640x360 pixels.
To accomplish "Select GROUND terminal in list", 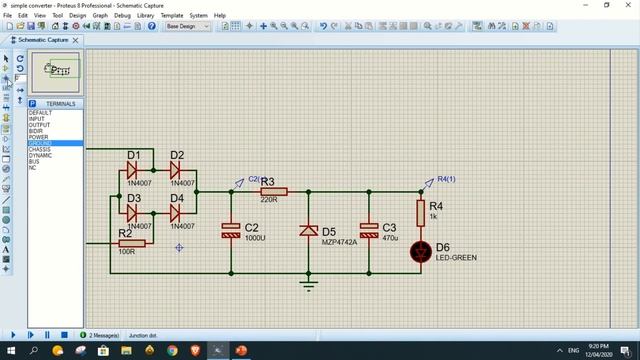I will (55, 143).
